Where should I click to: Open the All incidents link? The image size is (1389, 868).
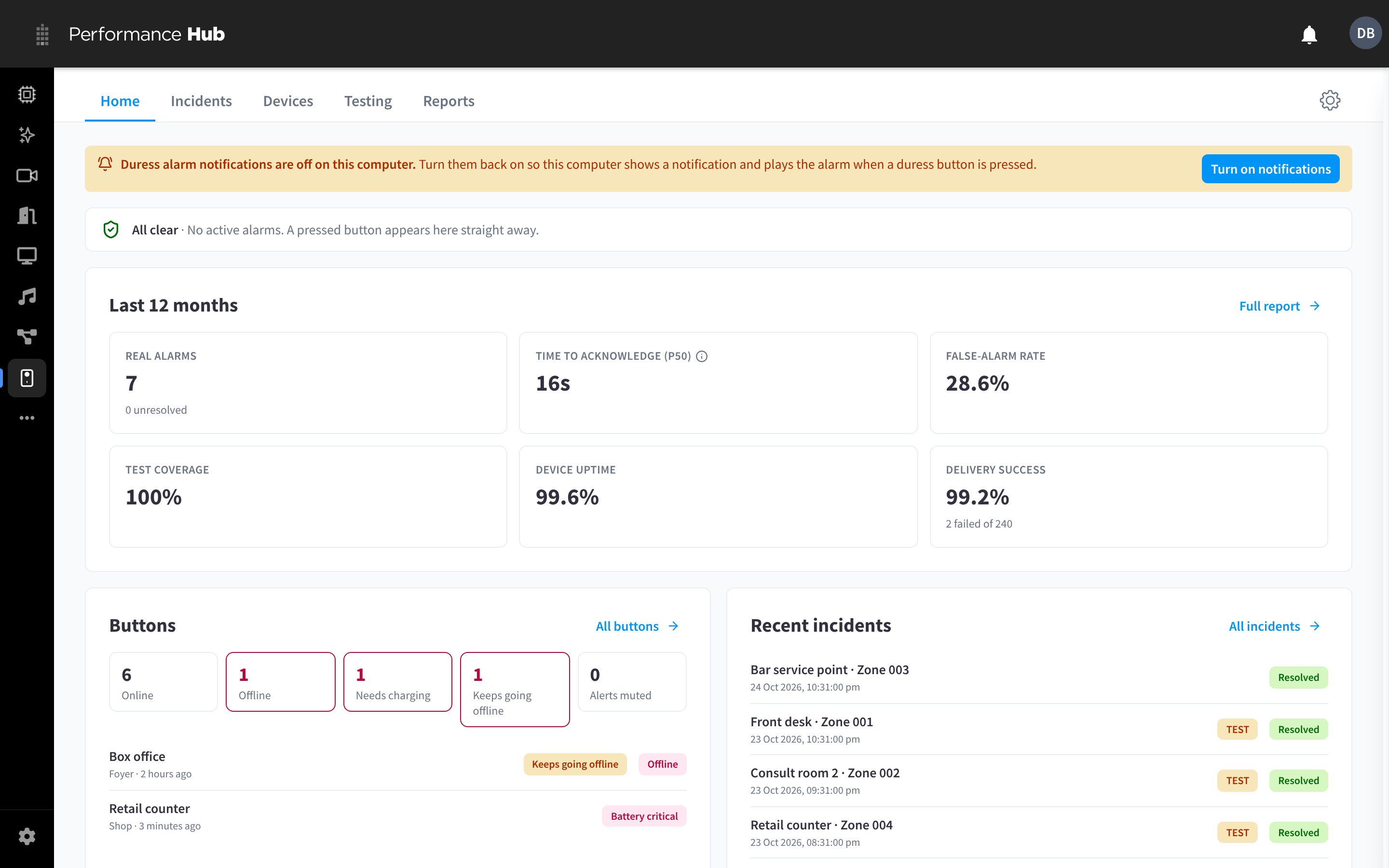coord(1274,626)
